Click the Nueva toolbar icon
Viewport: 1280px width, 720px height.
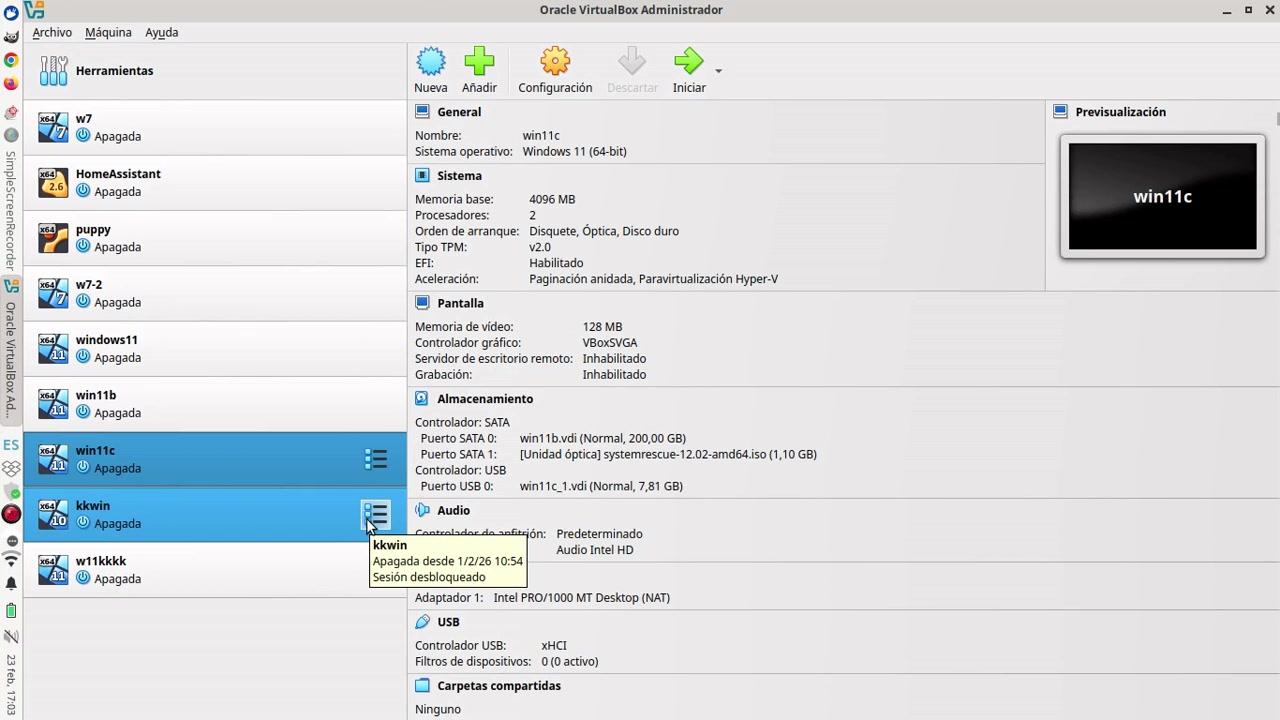tap(431, 62)
